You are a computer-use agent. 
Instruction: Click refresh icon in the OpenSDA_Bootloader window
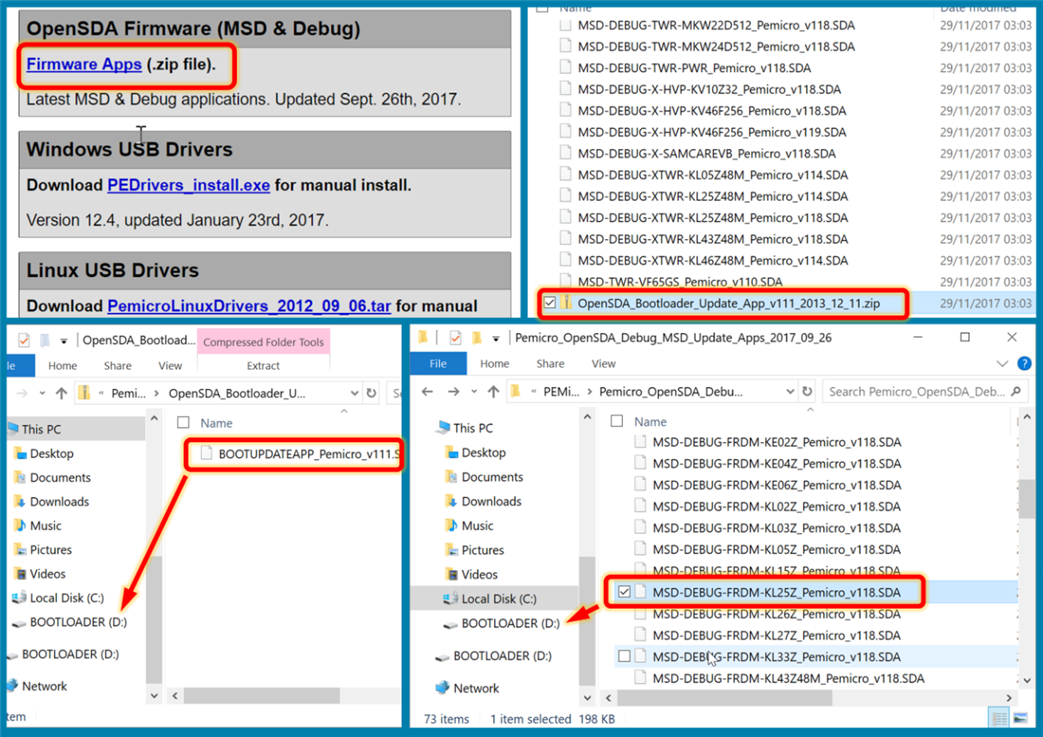pyautogui.click(x=371, y=393)
